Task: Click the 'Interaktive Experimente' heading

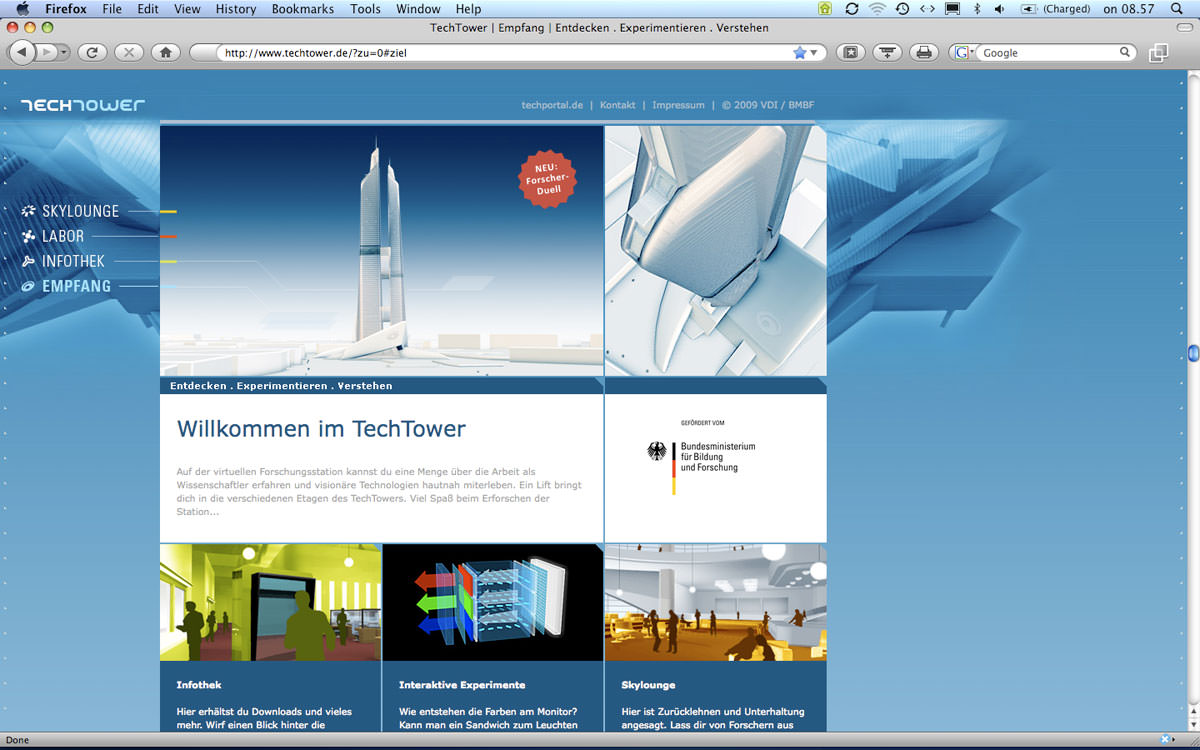Action: (462, 685)
